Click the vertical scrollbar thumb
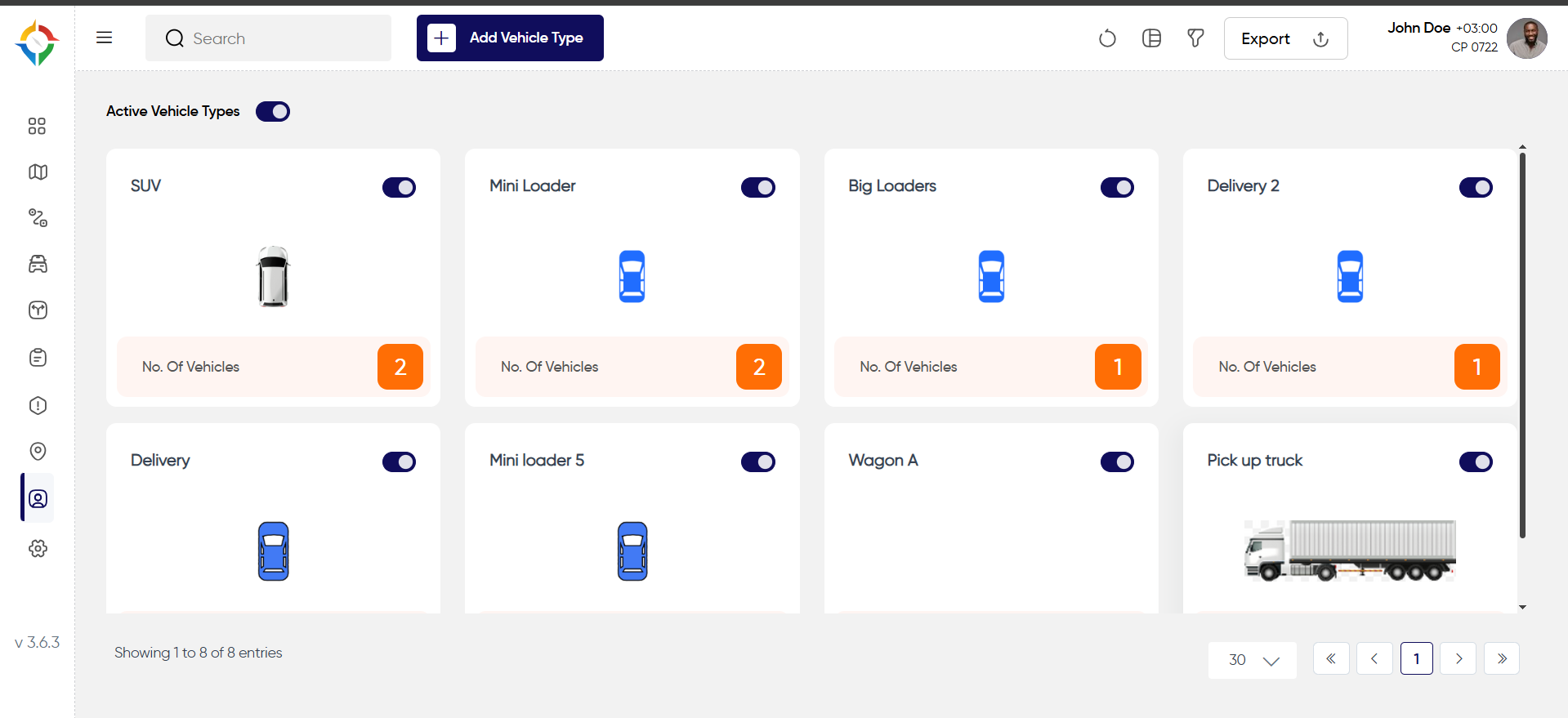 [1522, 345]
